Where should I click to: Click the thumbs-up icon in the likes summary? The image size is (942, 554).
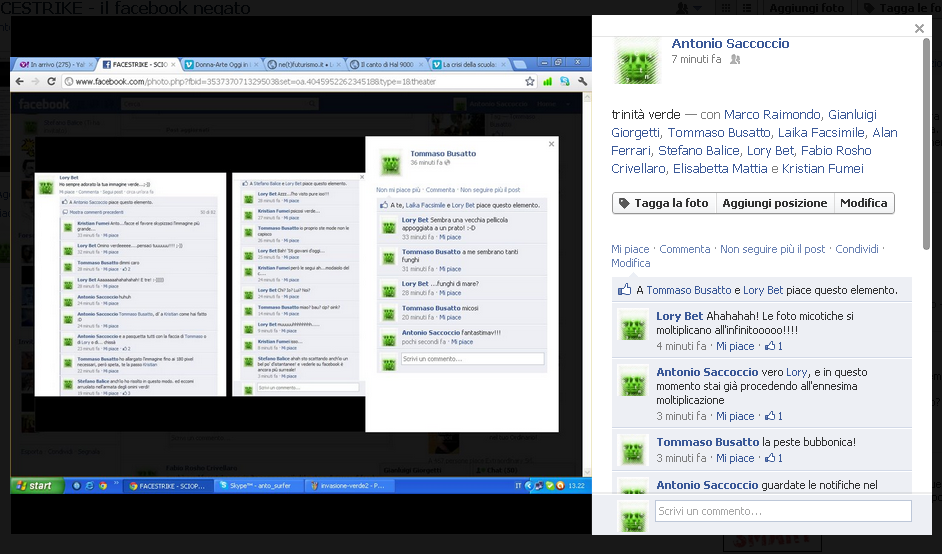(624, 290)
